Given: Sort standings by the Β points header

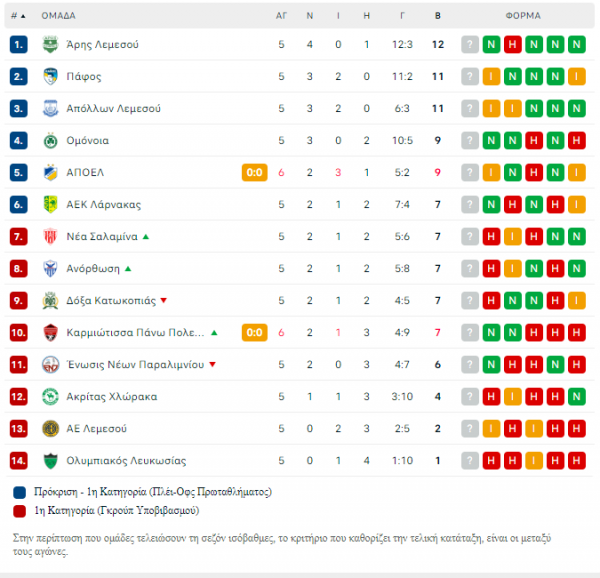Looking at the screenshot, I should [438, 16].
